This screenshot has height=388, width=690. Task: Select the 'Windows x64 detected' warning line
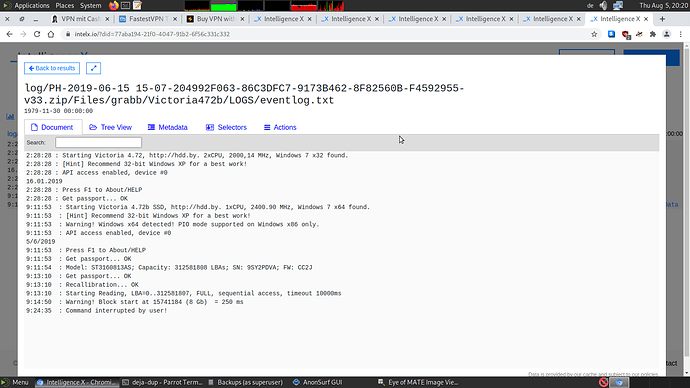pos(172,224)
